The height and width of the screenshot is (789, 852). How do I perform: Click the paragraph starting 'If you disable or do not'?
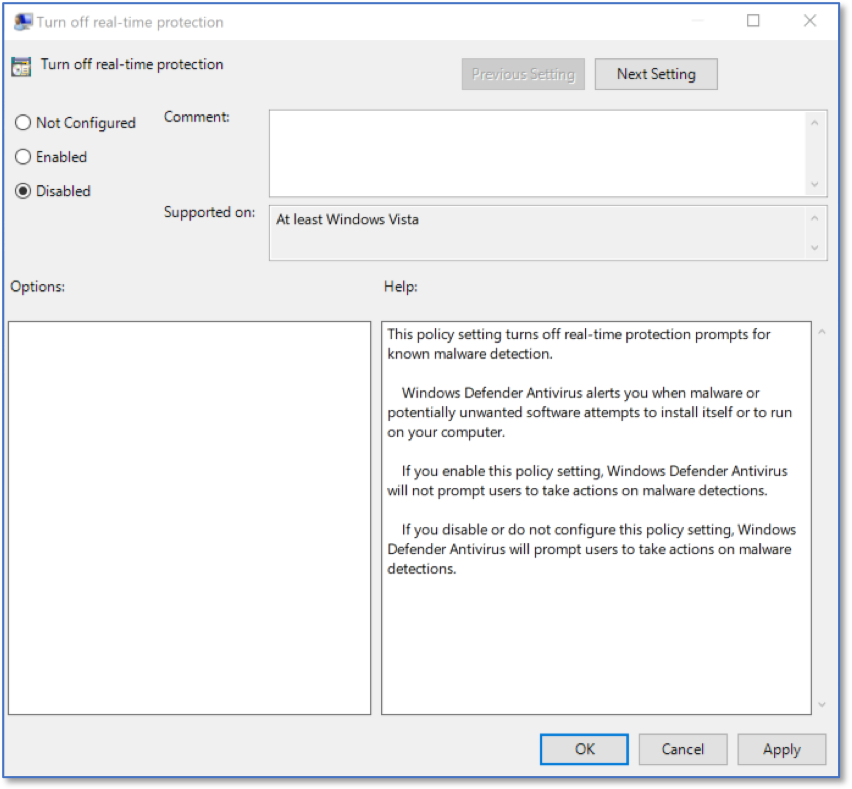(x=591, y=549)
